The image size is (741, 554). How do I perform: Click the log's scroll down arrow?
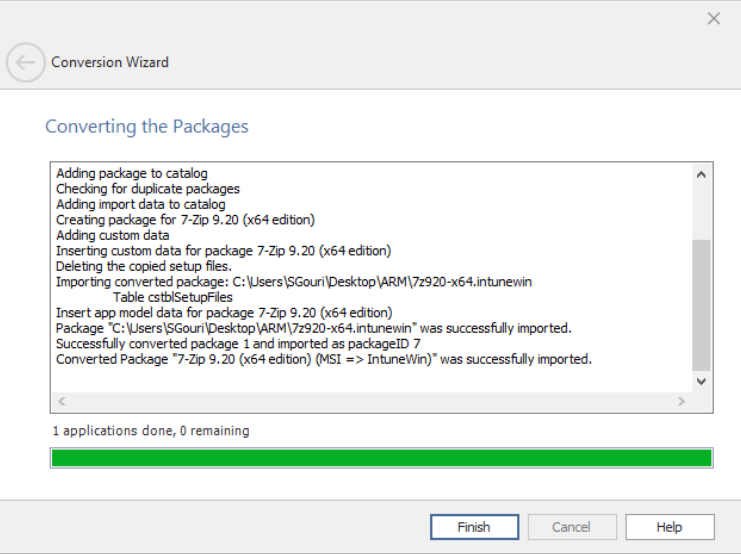[701, 381]
